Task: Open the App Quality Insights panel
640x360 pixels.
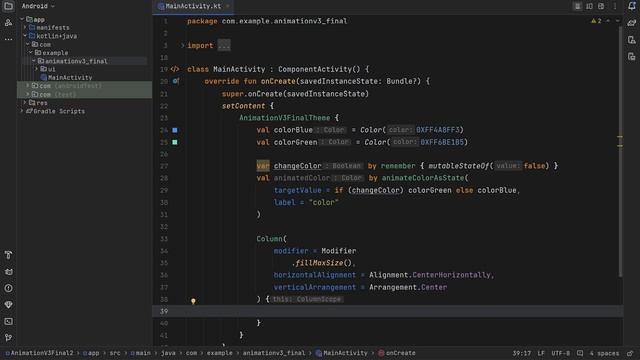Action: click(8, 305)
